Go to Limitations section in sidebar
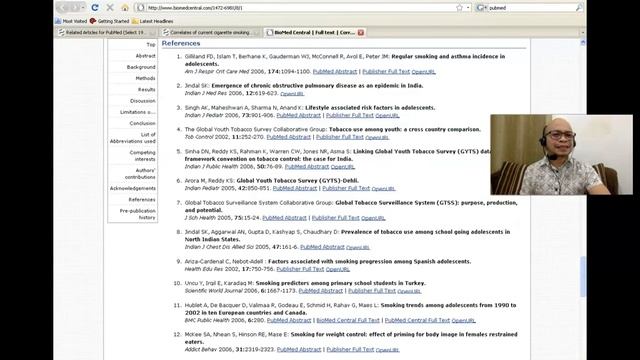 138,112
